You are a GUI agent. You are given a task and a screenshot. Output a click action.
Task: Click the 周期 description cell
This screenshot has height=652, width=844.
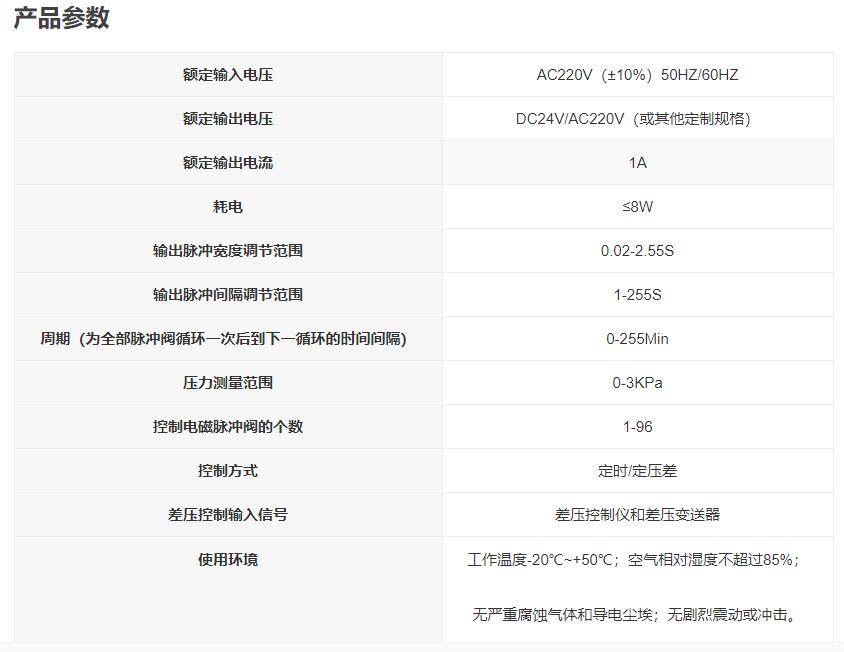(x=228, y=337)
